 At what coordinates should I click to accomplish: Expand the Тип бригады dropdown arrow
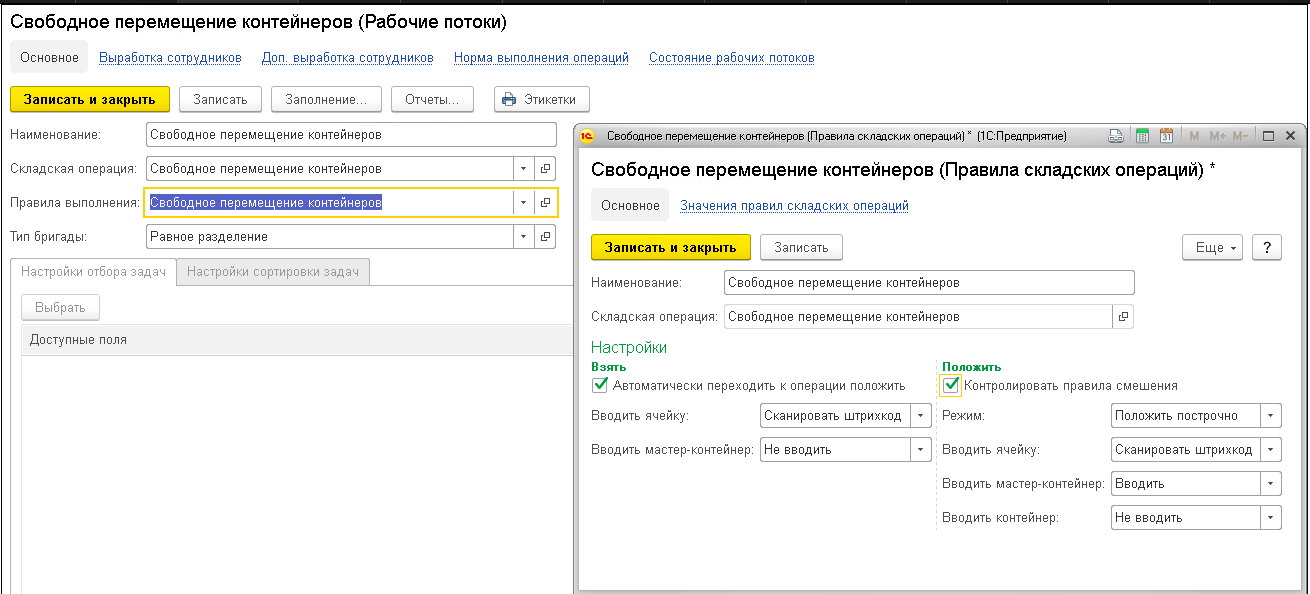523,236
